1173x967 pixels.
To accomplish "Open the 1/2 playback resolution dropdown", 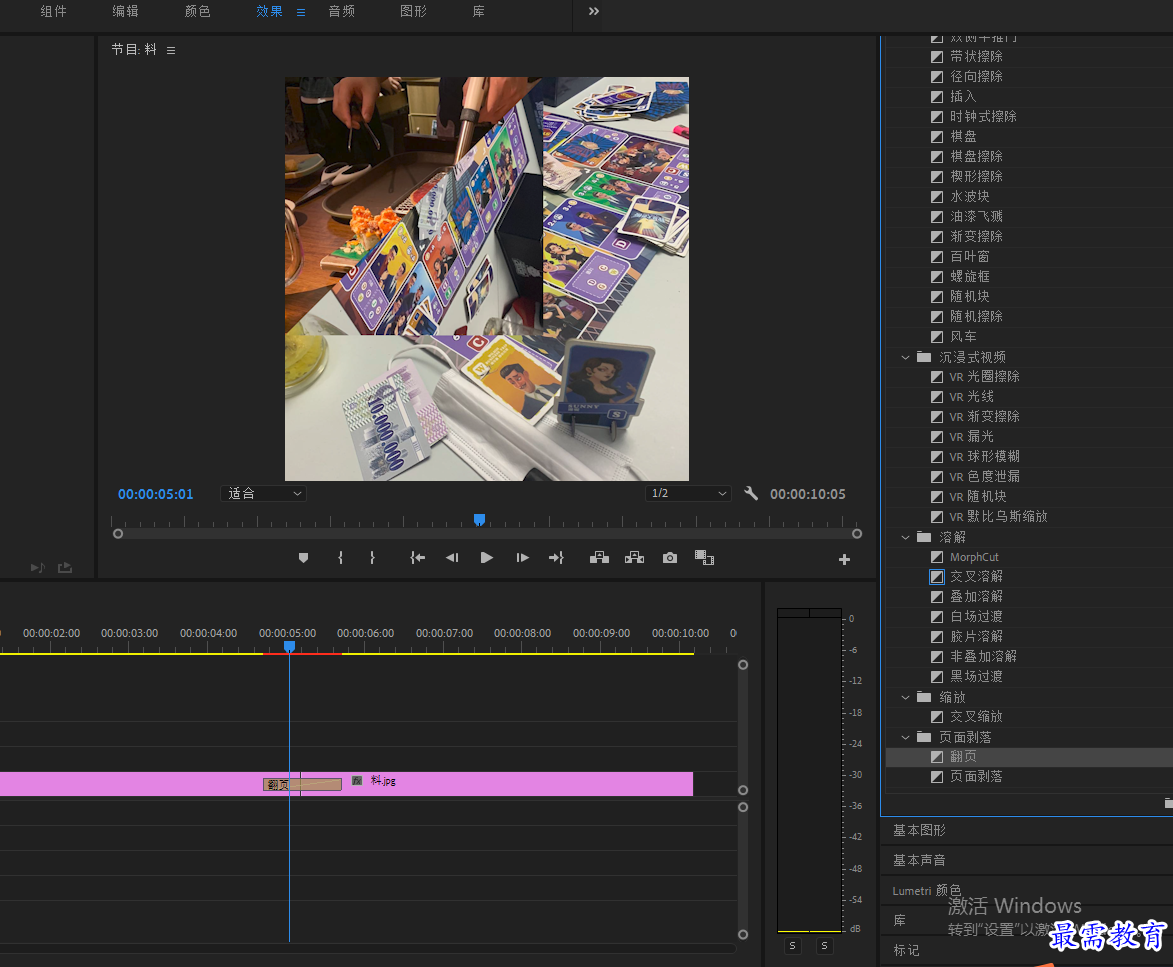I will pyautogui.click(x=688, y=494).
